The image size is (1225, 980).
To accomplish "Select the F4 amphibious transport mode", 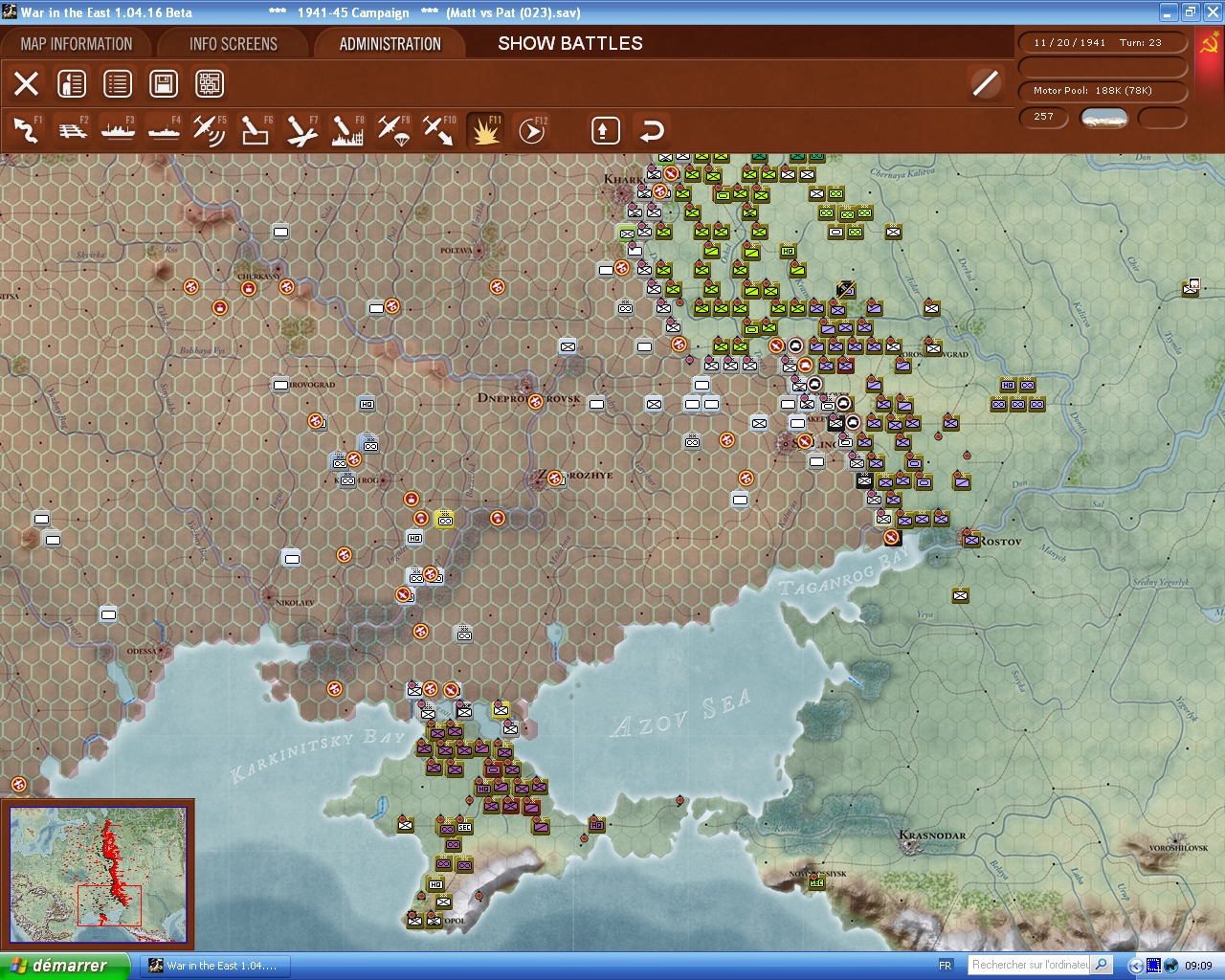I will 164,130.
